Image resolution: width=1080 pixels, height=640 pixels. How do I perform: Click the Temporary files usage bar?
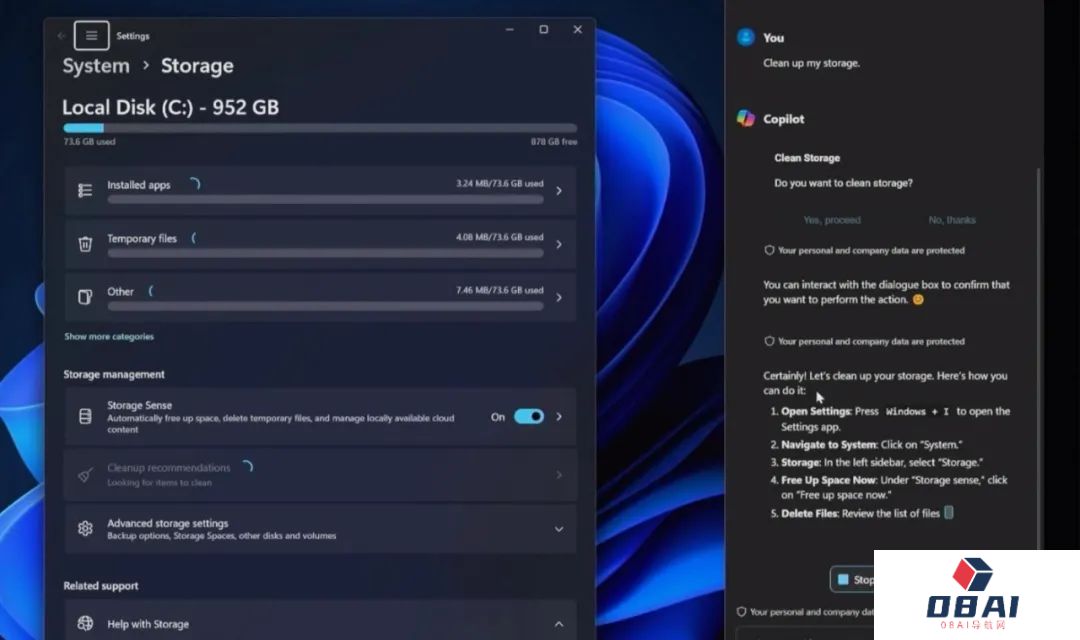(325, 254)
